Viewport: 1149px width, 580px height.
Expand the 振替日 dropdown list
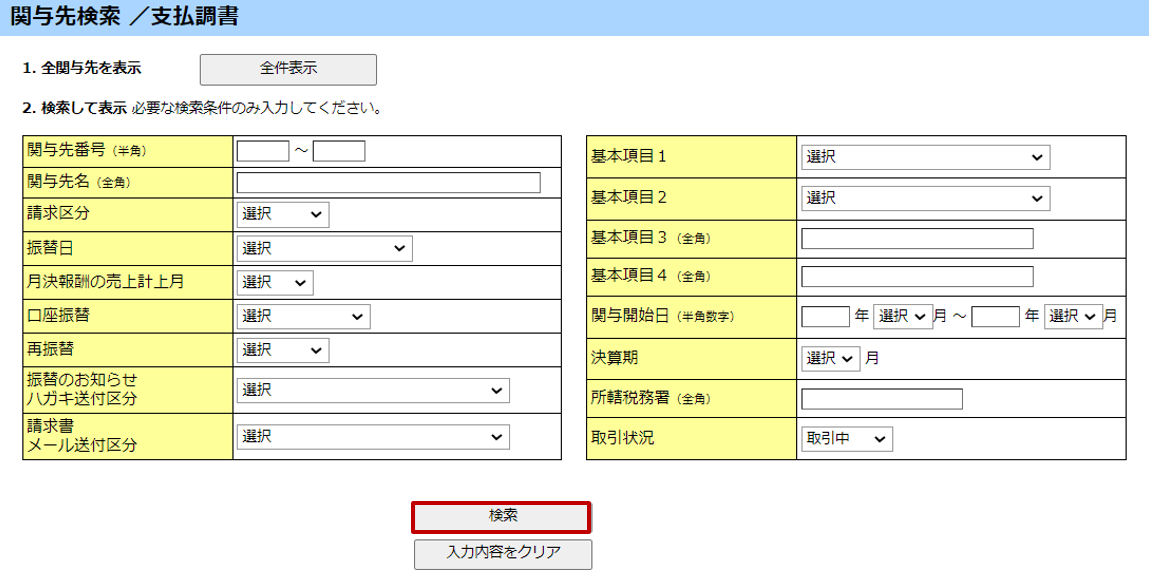[x=324, y=249]
